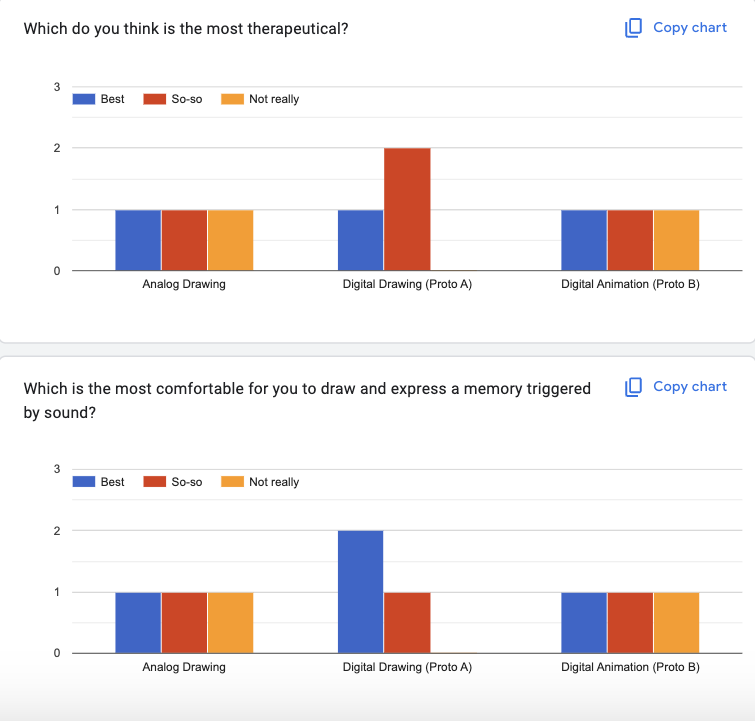Click "Digital Animation (Proto B)" label in comfortable chart

630,667
